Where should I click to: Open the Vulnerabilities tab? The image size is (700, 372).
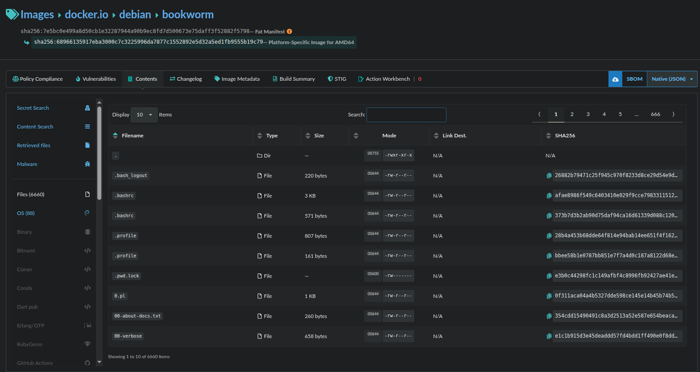(x=96, y=79)
